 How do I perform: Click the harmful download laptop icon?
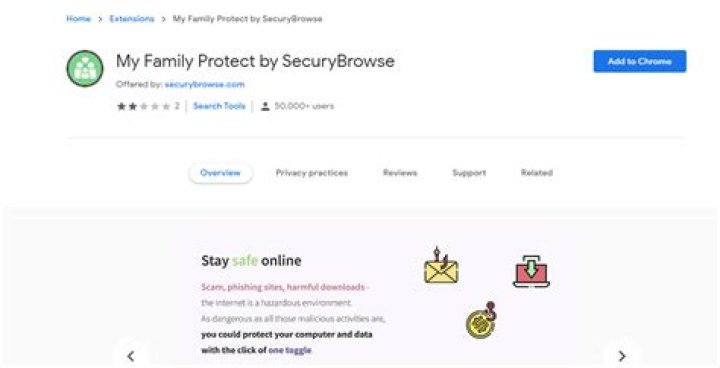531,271
